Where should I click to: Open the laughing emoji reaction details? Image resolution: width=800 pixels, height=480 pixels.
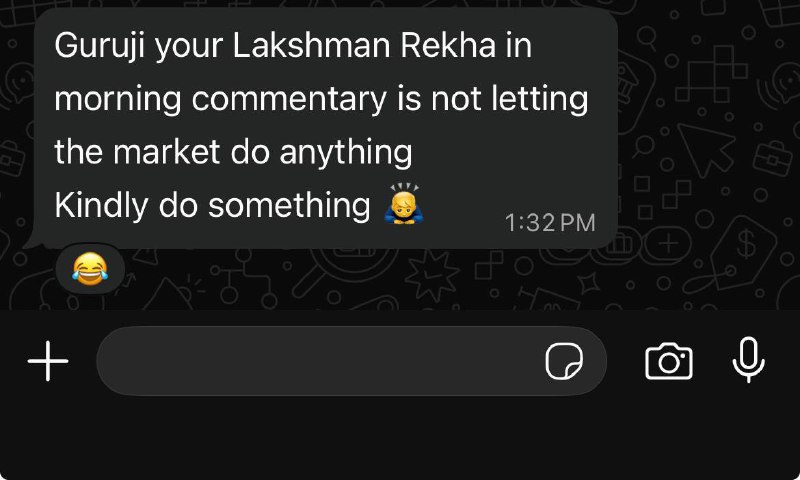click(x=90, y=269)
